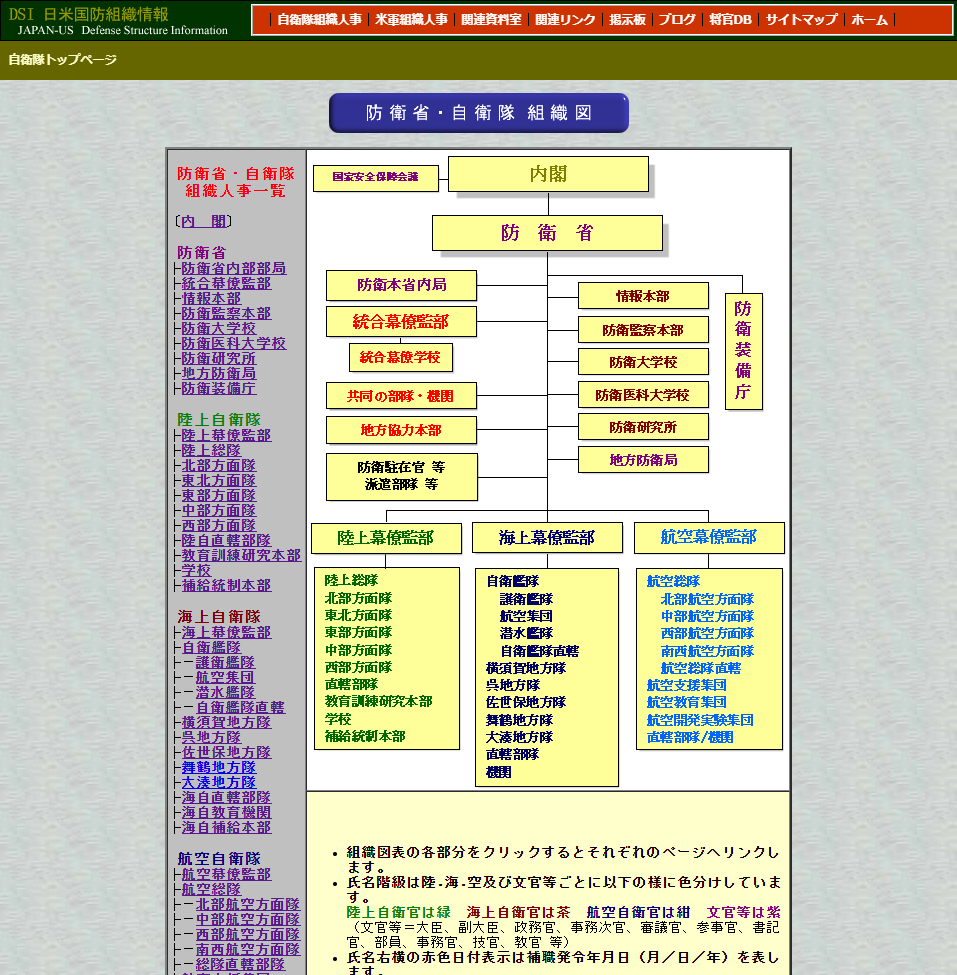The width and height of the screenshot is (957, 975).
Task: Click 北部方面隊 link in left sidebar
Action: click(x=218, y=465)
